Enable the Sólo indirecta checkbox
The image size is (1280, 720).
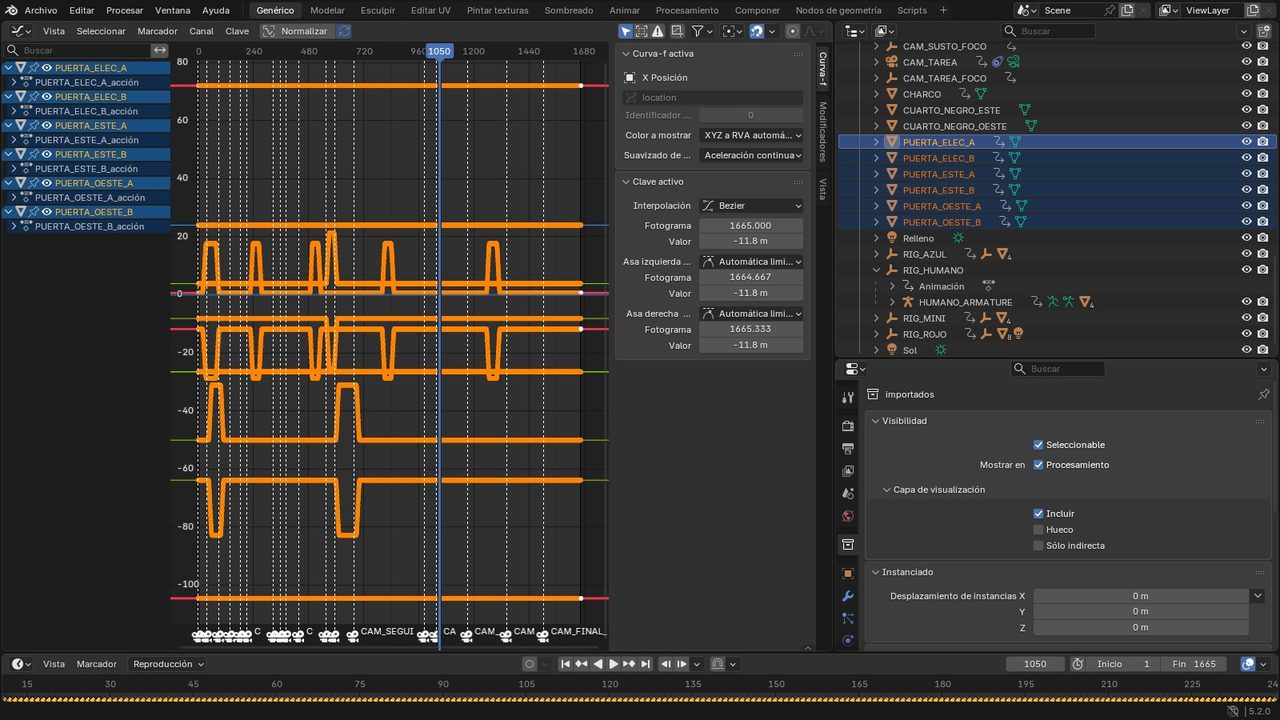pos(1038,545)
